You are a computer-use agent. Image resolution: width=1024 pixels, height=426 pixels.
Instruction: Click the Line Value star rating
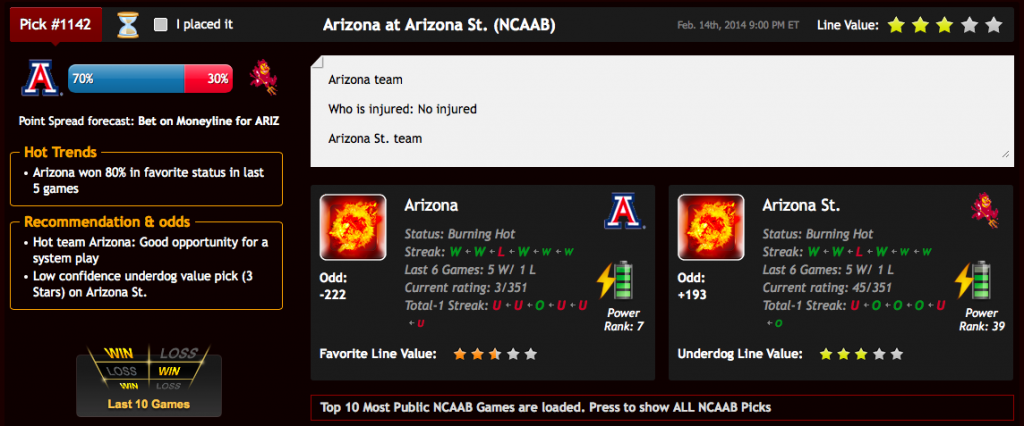pos(944,25)
